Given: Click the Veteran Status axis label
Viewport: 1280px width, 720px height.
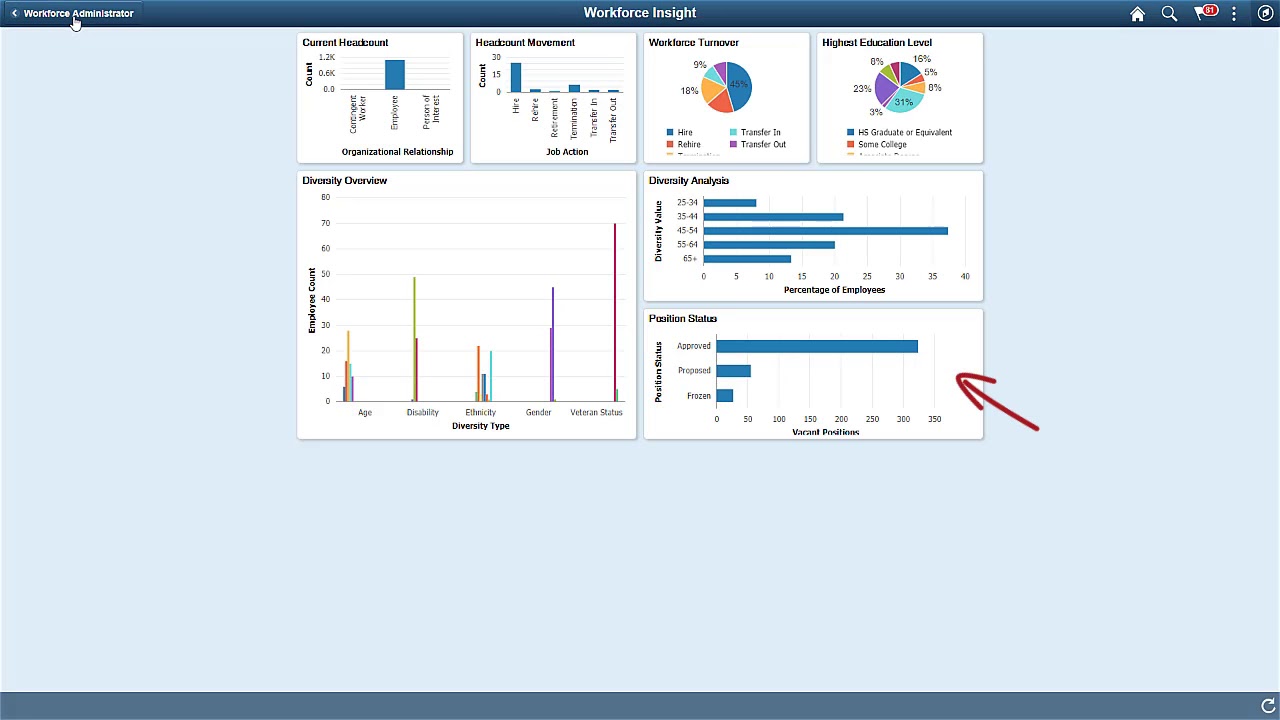Looking at the screenshot, I should [x=596, y=412].
